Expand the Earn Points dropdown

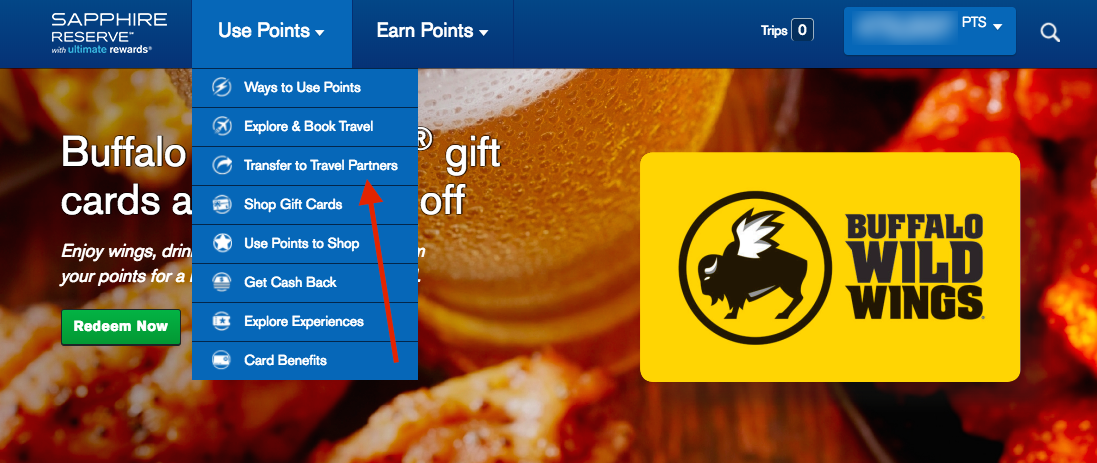[432, 31]
